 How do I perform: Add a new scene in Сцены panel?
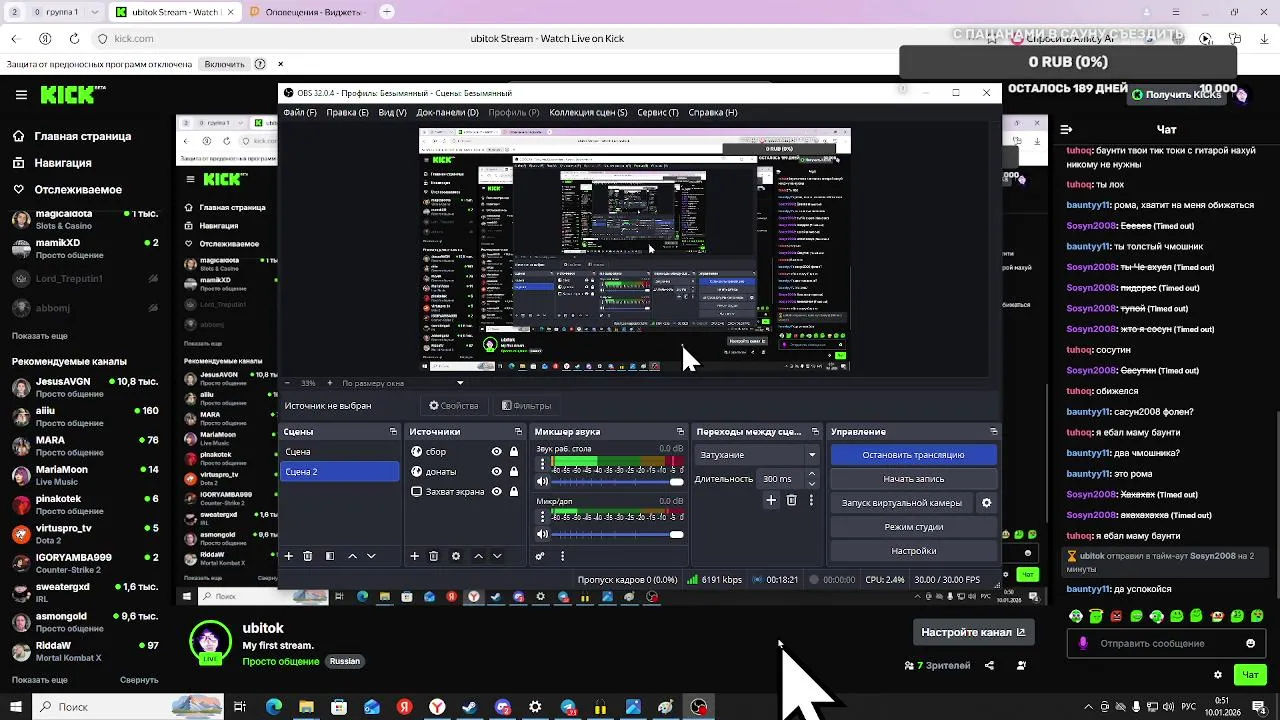(x=289, y=556)
